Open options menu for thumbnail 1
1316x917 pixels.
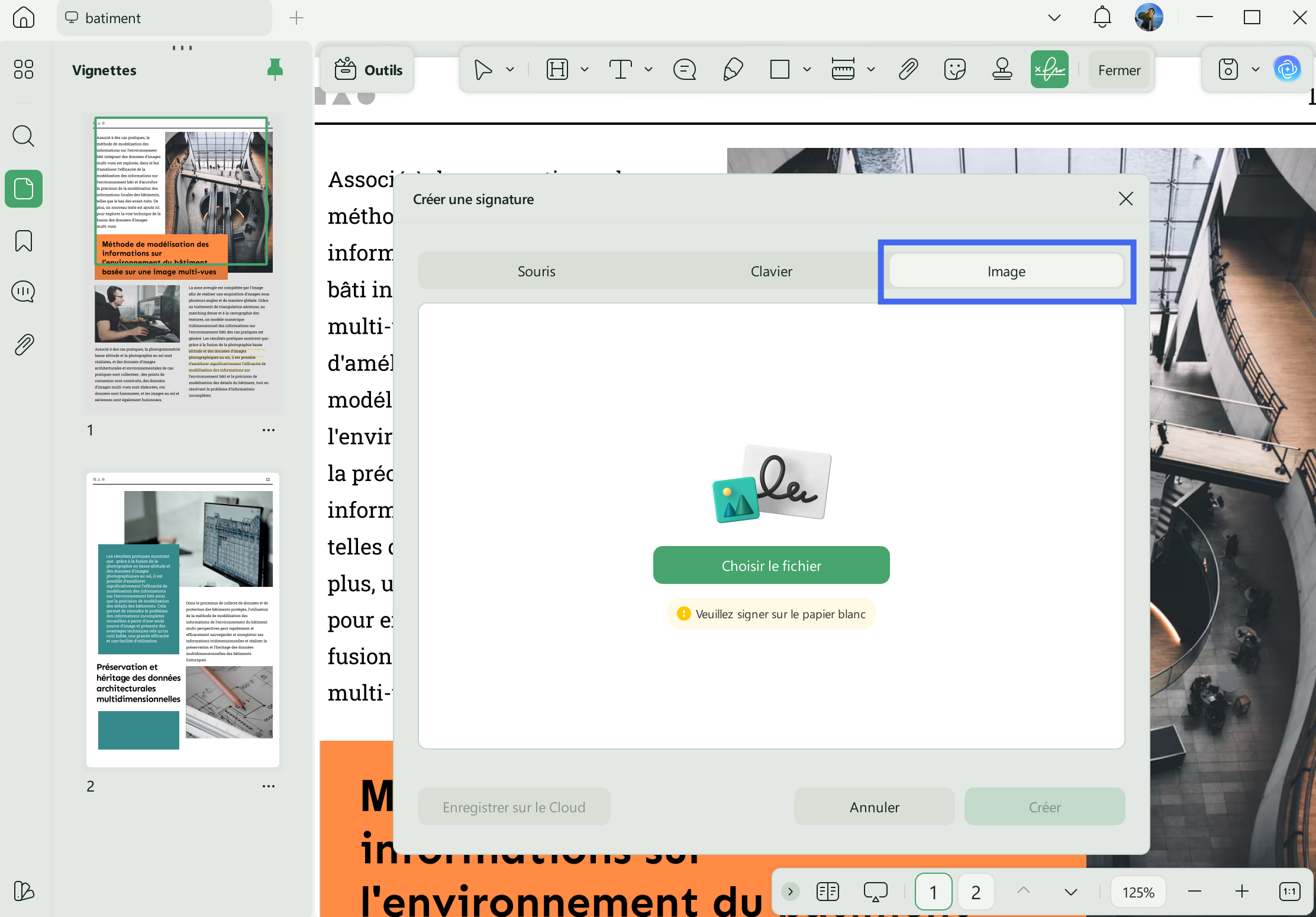click(268, 430)
